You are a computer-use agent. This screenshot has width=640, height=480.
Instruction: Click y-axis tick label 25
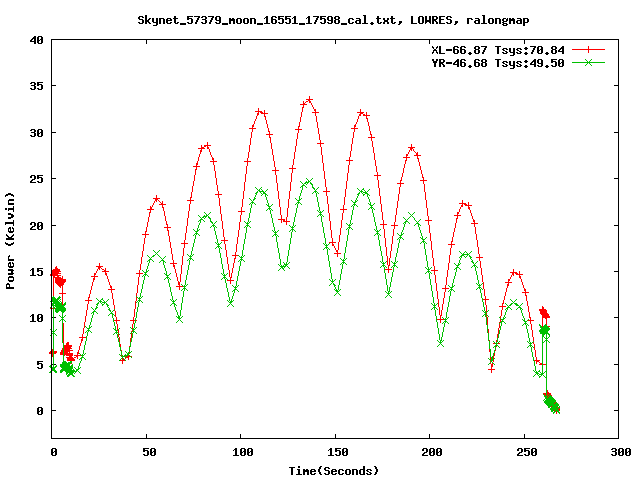36,179
